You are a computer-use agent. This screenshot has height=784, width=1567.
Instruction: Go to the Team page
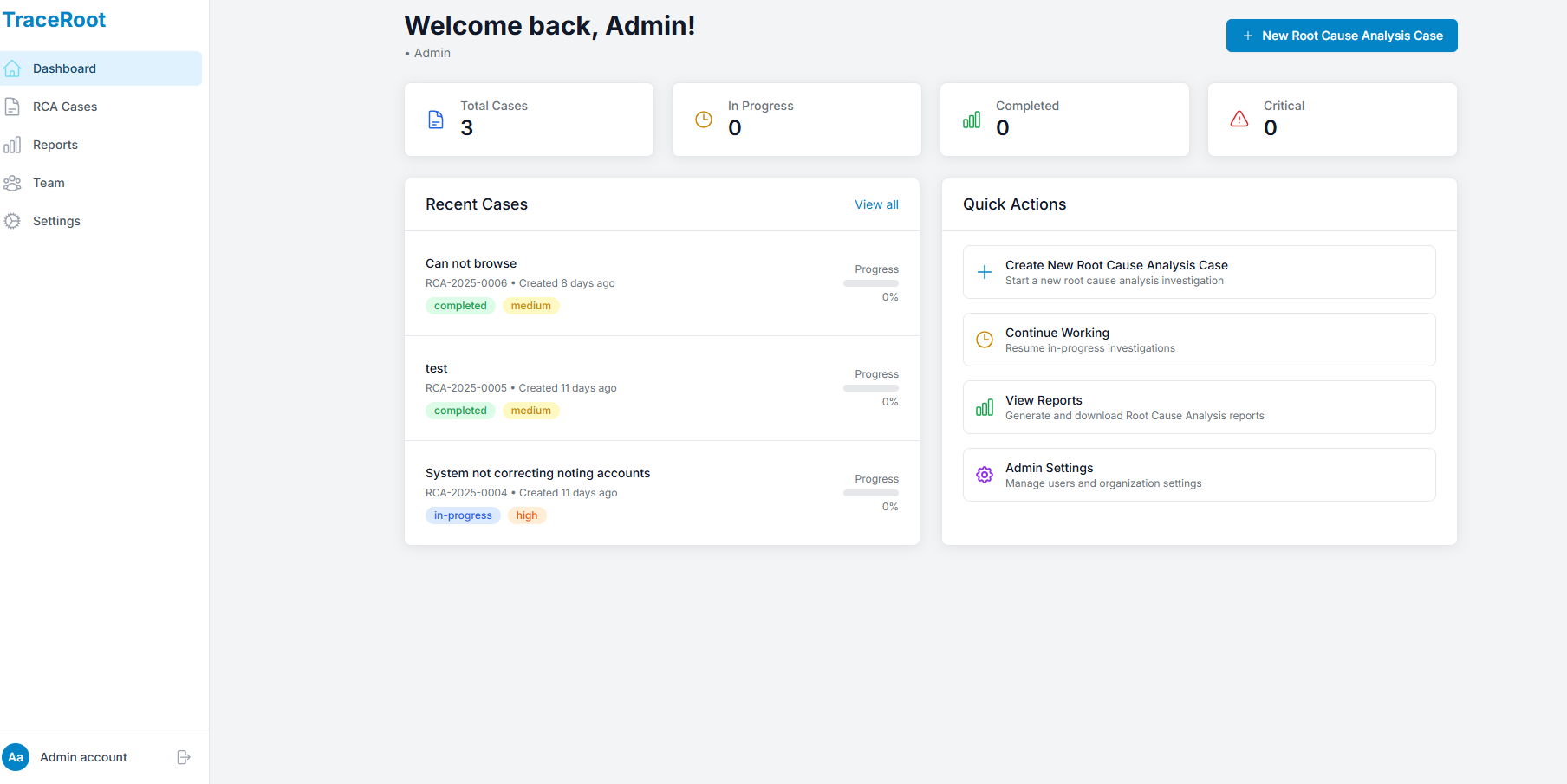pyautogui.click(x=49, y=183)
